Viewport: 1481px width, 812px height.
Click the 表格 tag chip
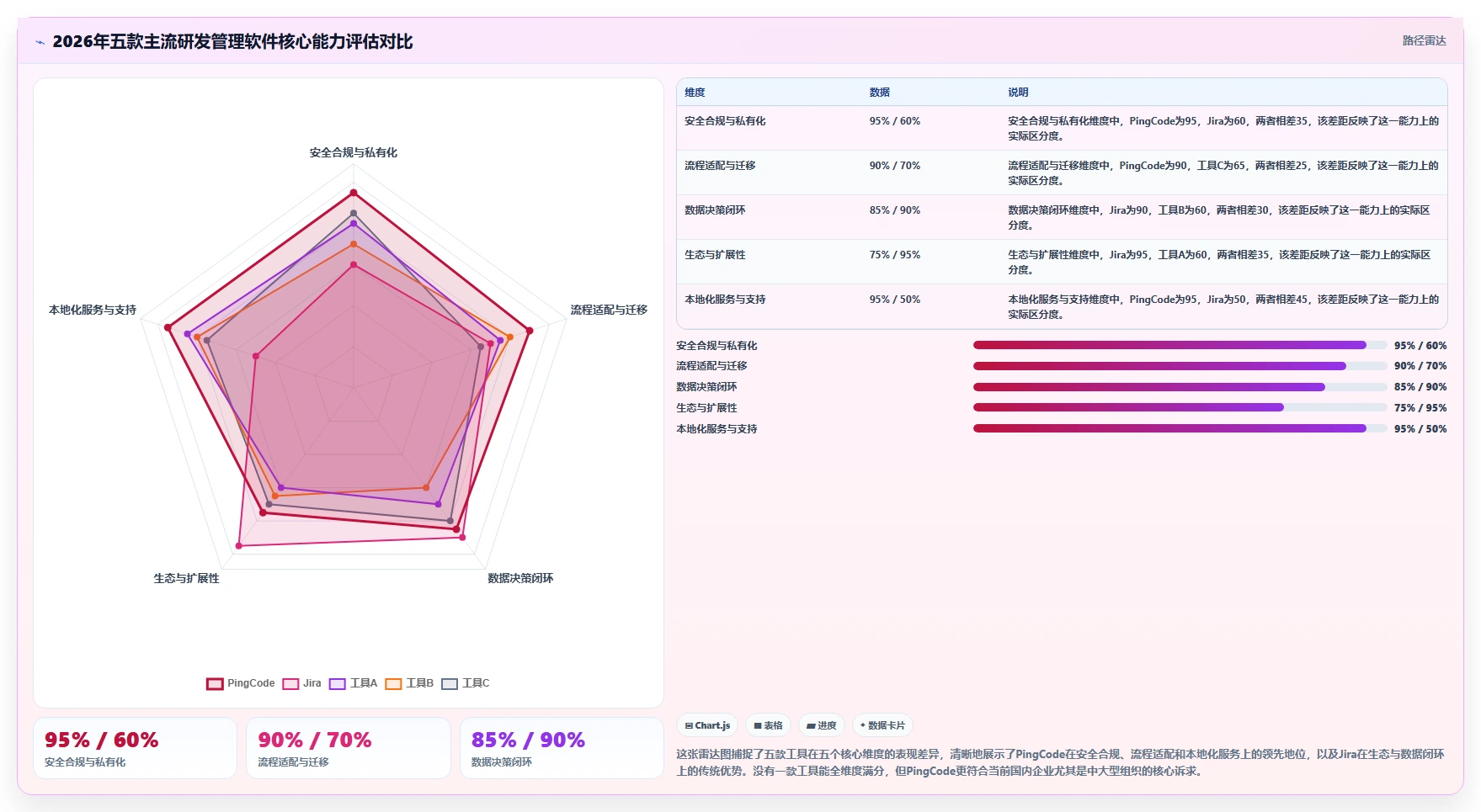click(x=768, y=725)
